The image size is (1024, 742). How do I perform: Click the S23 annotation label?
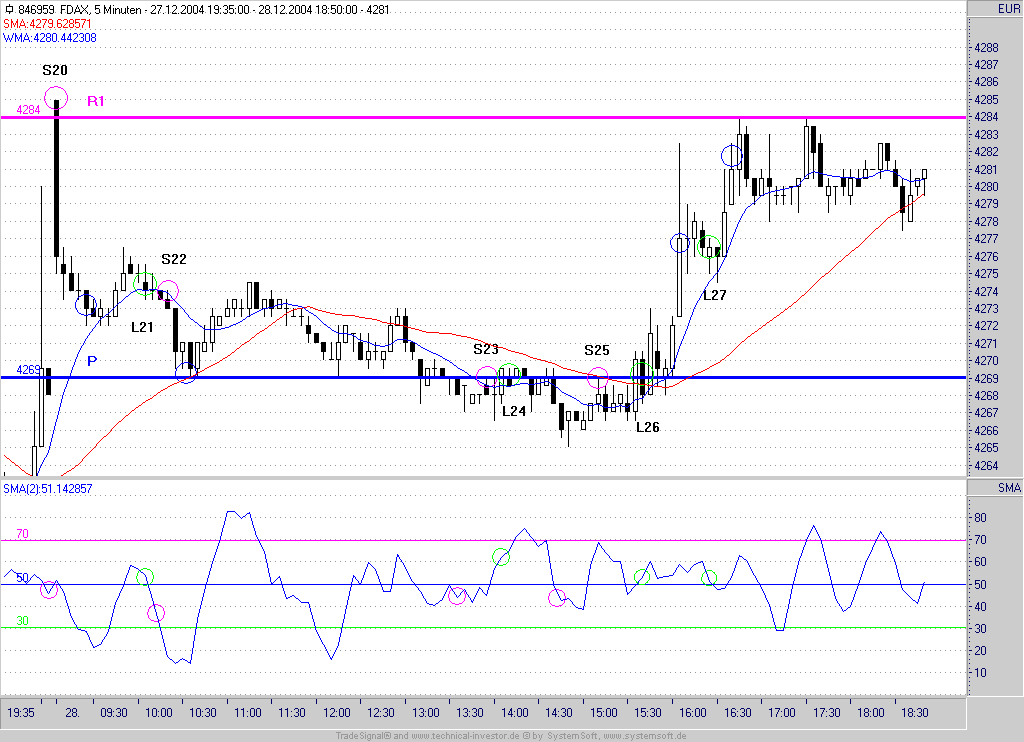(486, 349)
